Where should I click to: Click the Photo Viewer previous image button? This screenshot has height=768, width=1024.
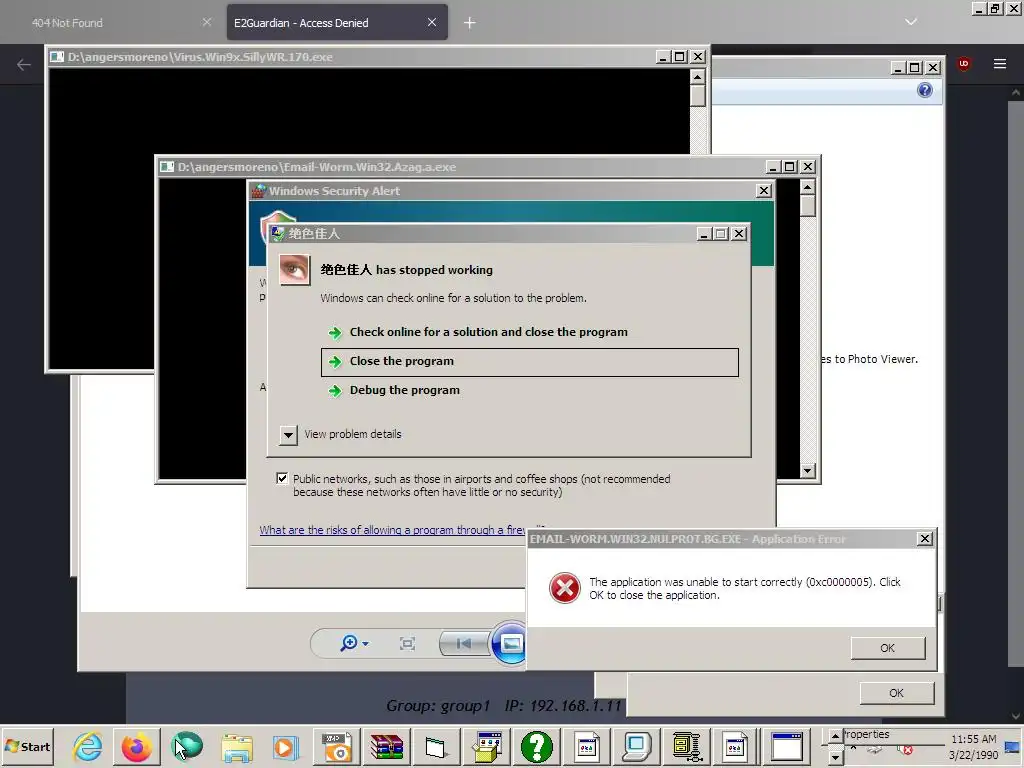464,644
